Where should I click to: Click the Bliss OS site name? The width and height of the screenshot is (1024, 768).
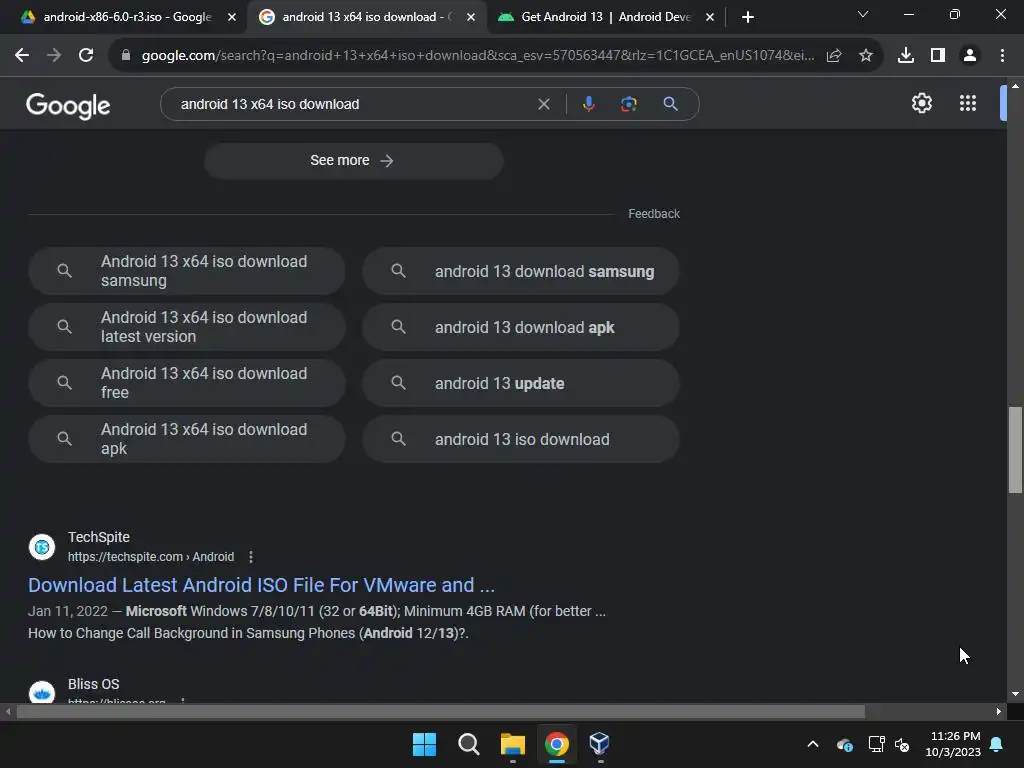93,684
